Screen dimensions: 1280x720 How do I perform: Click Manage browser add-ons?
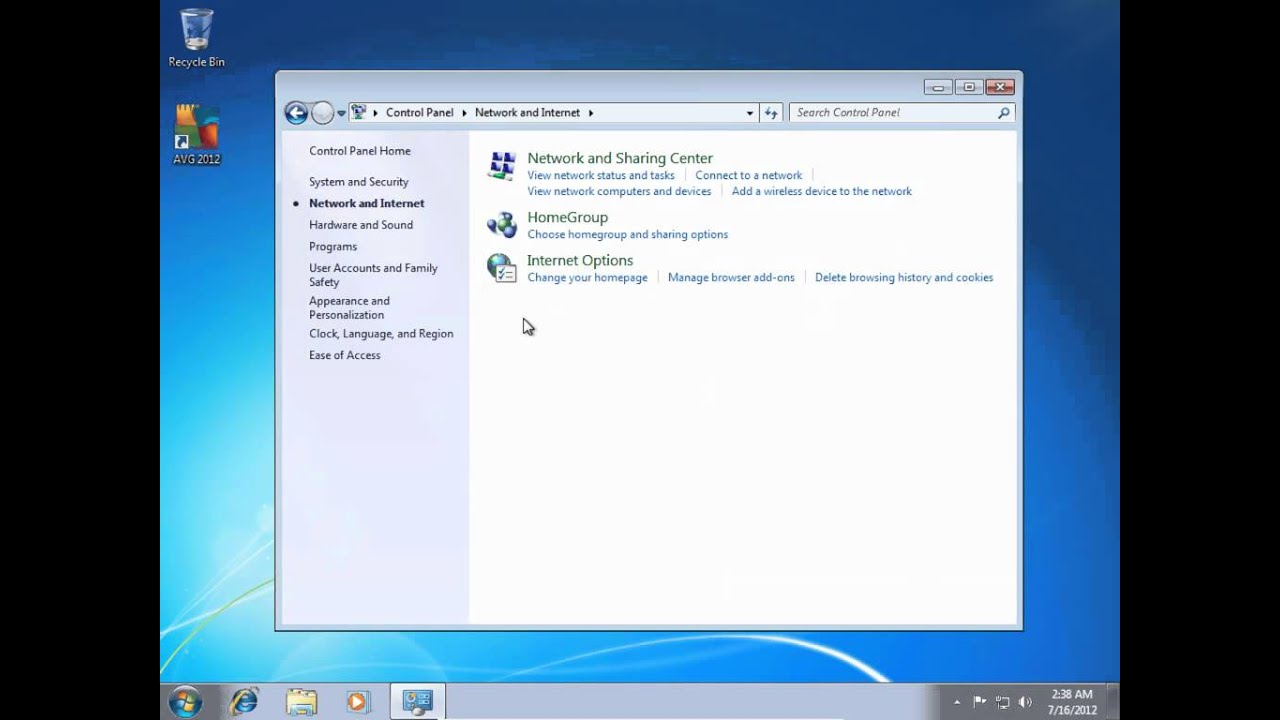731,278
